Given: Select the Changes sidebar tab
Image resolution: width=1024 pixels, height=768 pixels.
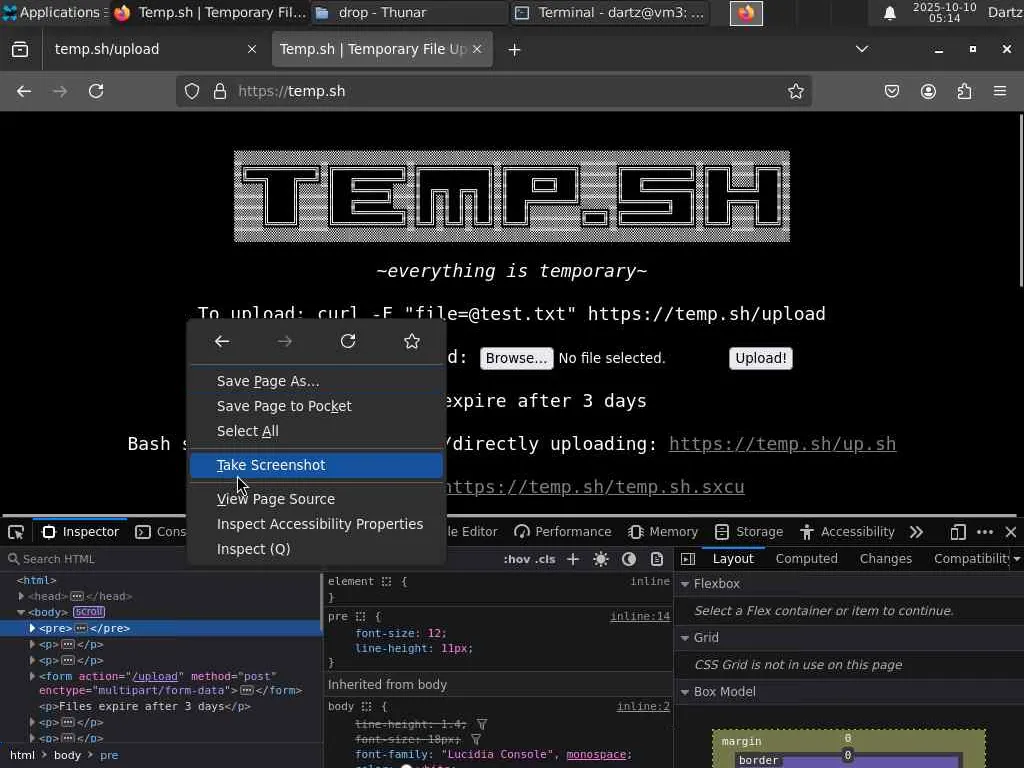Looking at the screenshot, I should click(886, 559).
